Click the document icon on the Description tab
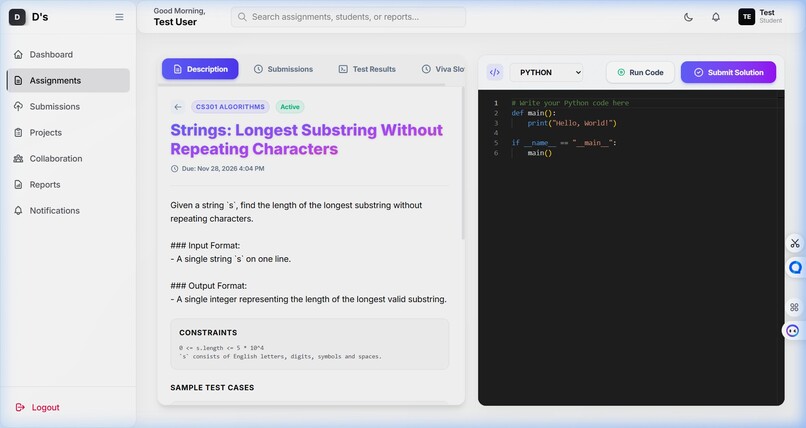806x428 pixels. point(177,69)
